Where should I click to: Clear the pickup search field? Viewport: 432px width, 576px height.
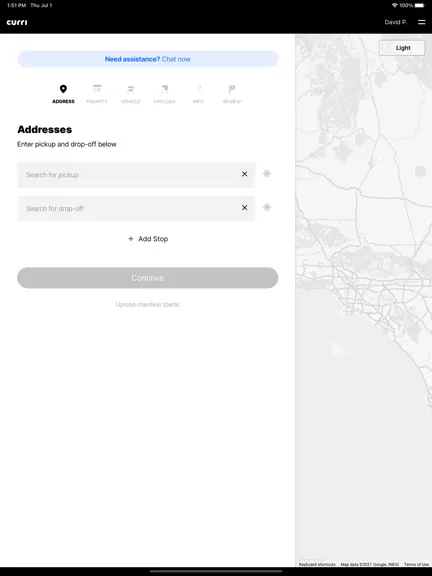tap(244, 174)
